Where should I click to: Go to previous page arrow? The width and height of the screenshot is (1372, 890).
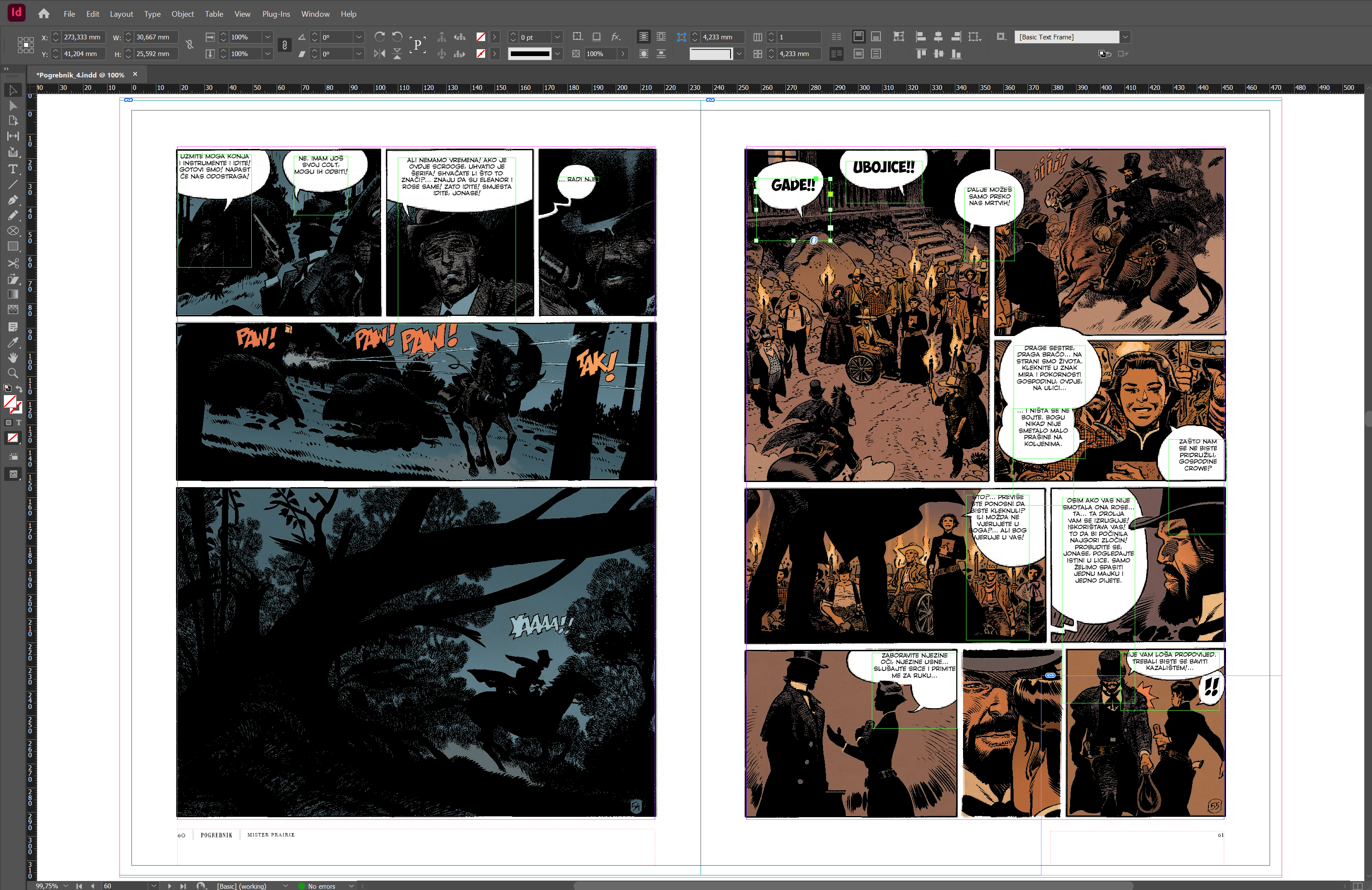click(92, 886)
